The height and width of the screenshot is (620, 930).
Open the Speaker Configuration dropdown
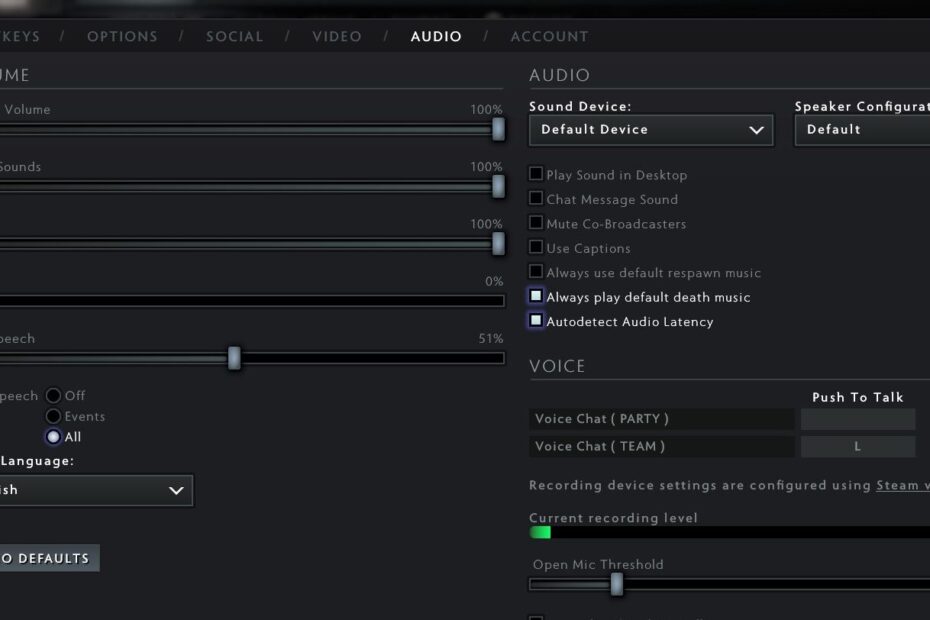click(x=862, y=130)
